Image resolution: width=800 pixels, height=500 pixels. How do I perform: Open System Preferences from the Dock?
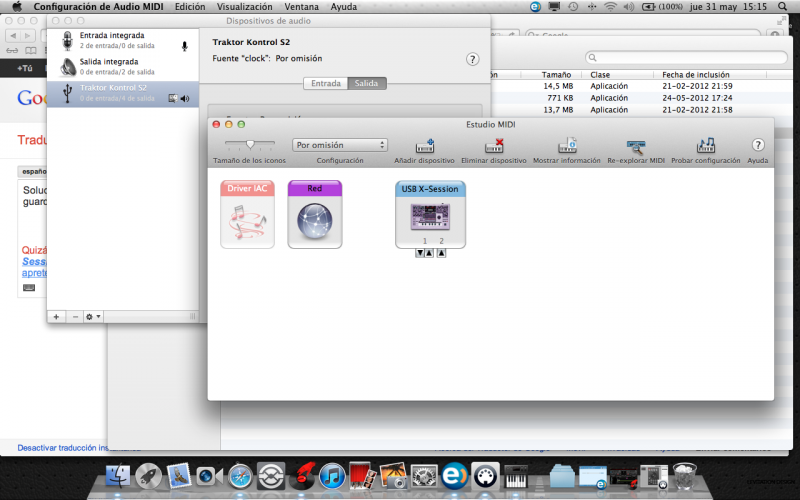tap(424, 477)
